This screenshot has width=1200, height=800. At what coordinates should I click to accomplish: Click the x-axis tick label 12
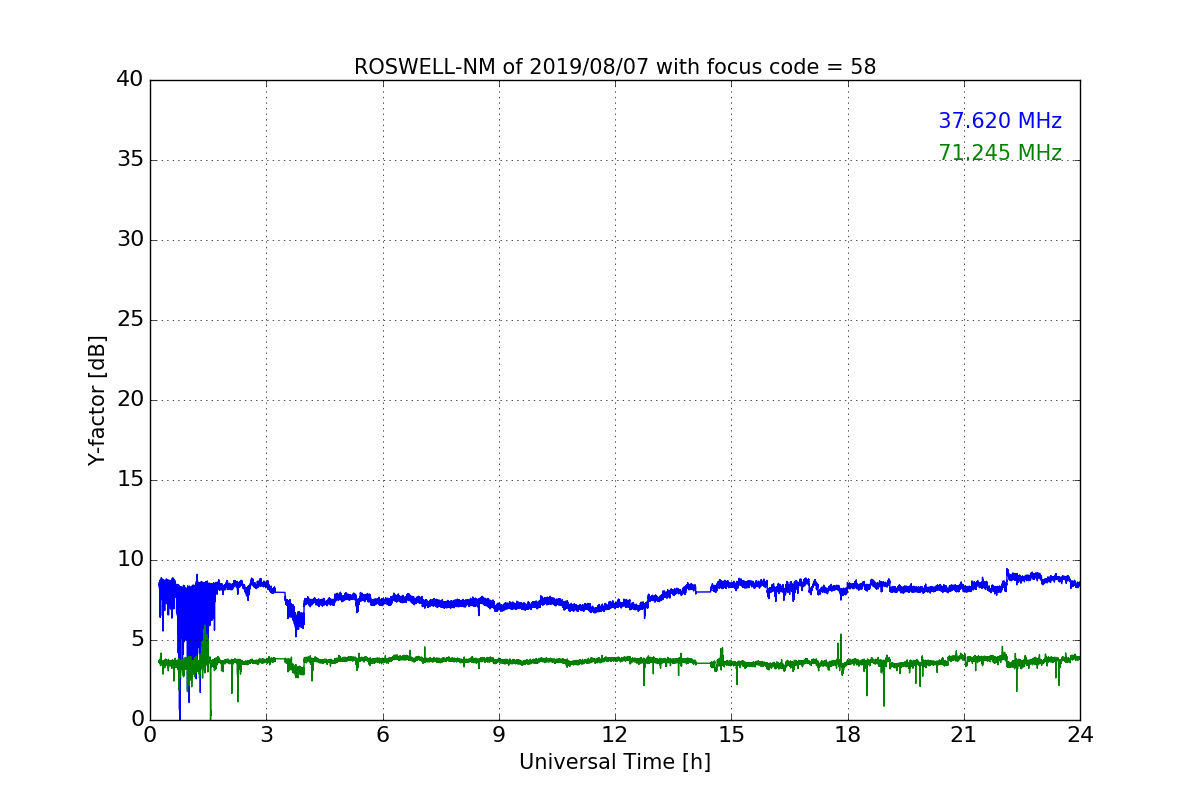pos(615,735)
